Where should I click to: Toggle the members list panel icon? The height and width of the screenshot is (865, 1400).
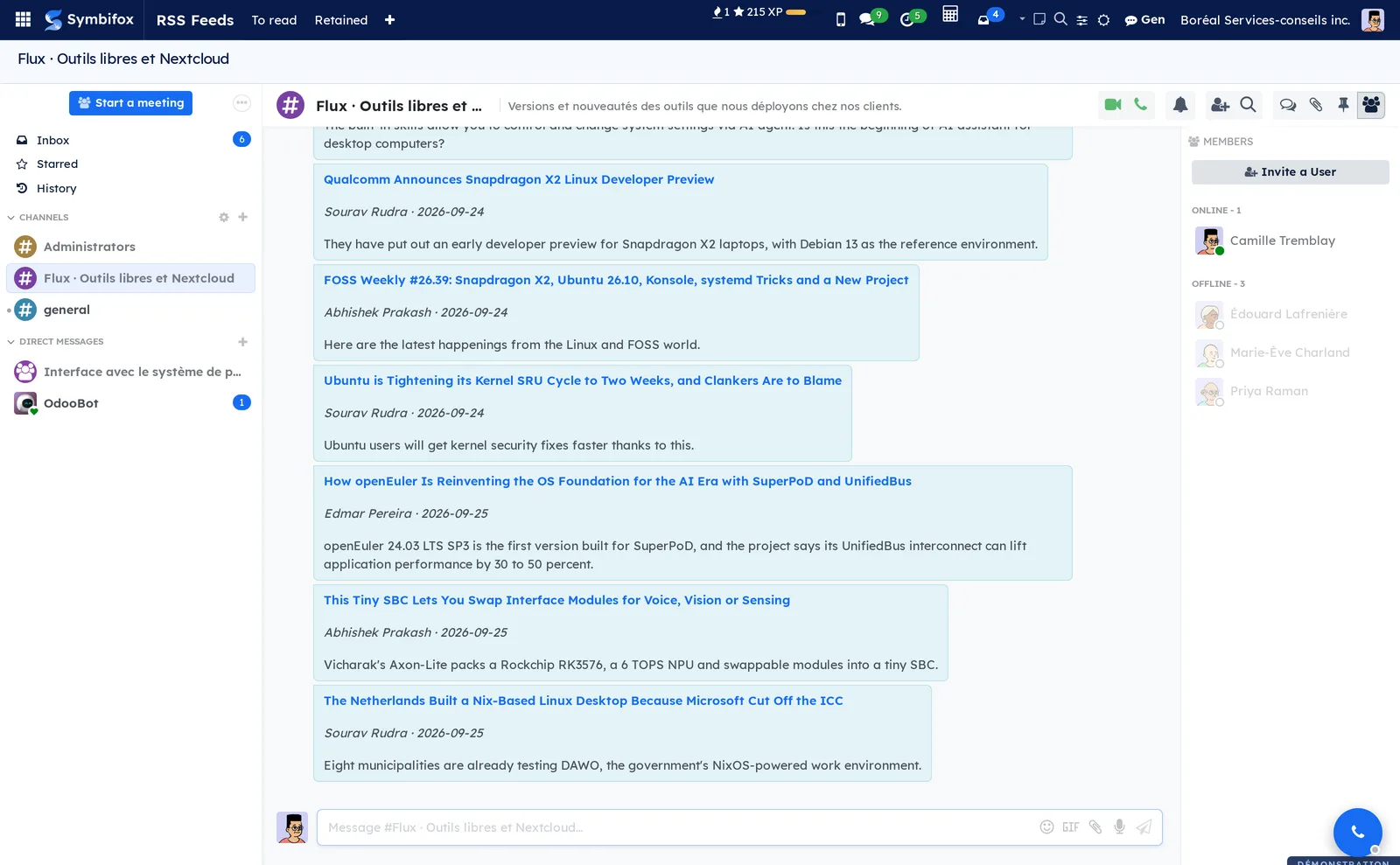click(x=1371, y=105)
